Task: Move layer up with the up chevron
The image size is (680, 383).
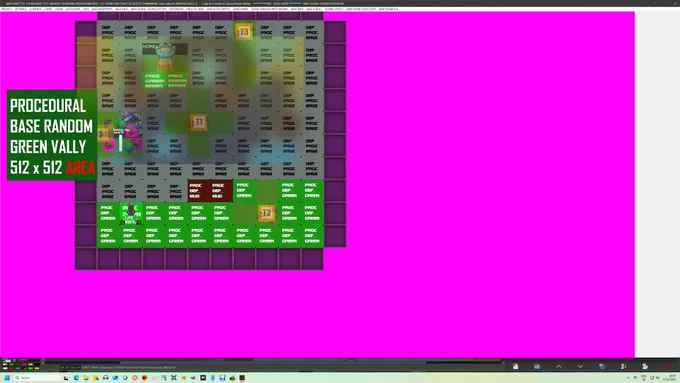Action: pos(559,367)
